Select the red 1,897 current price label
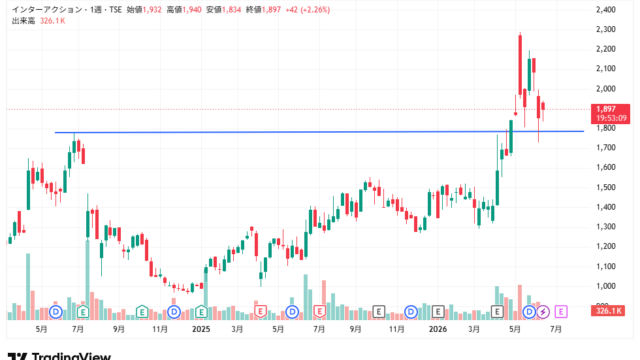 [610, 113]
